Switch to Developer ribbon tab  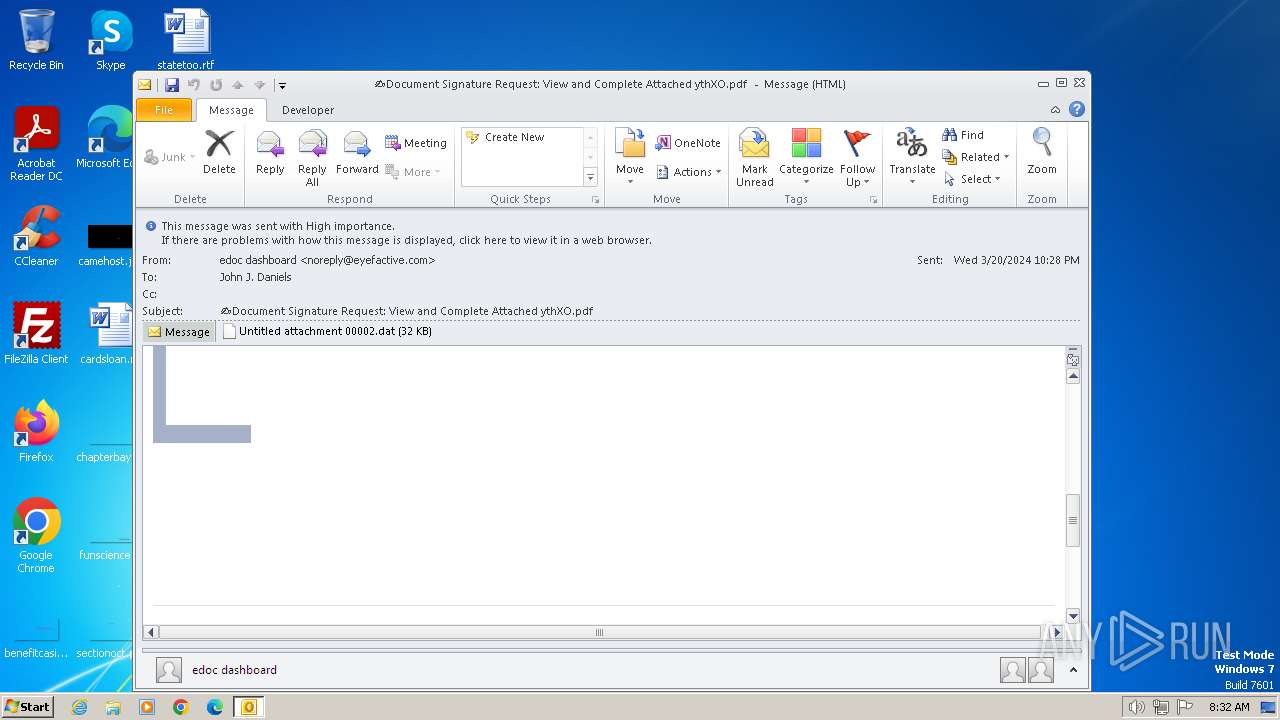click(x=308, y=110)
